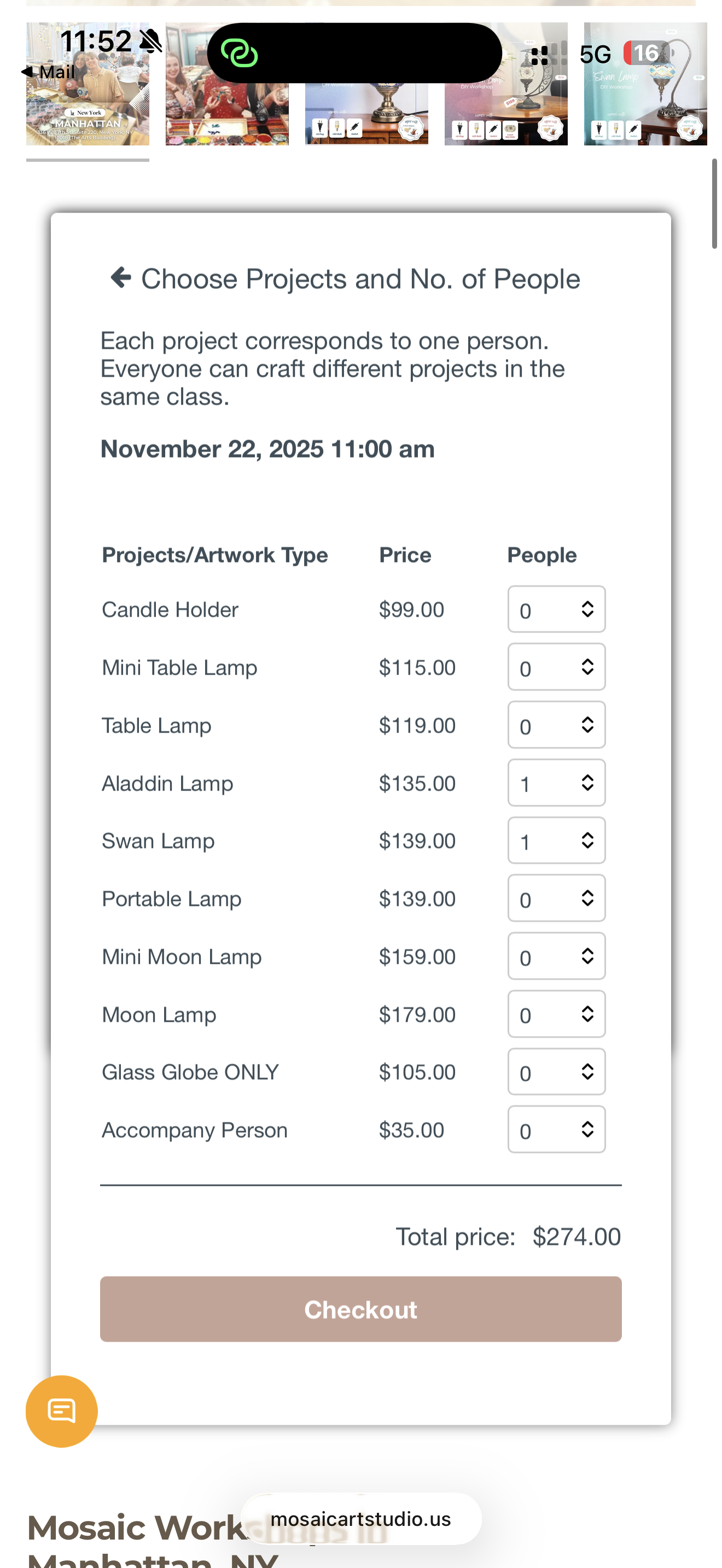
Task: Tap the back arrow beside Choose Projects
Action: pos(120,278)
